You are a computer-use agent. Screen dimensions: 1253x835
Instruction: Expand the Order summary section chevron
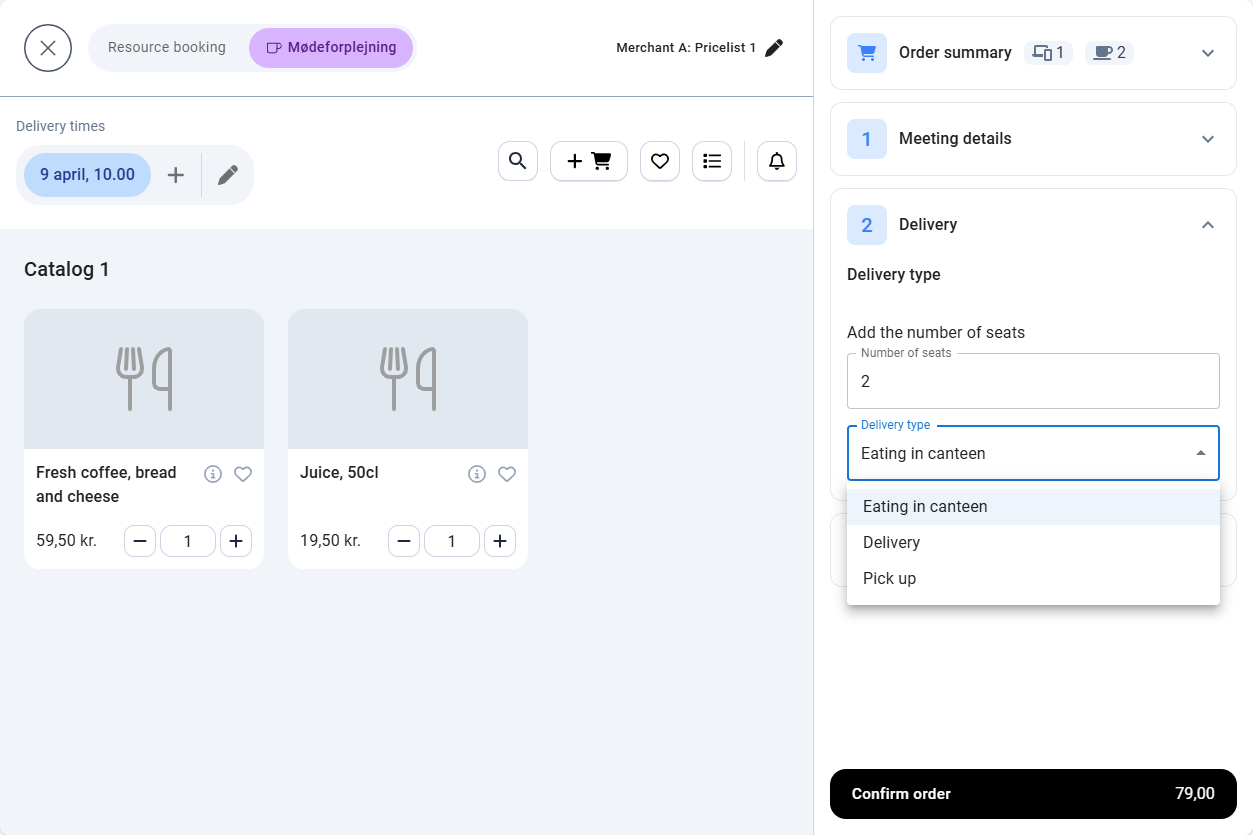(1208, 53)
